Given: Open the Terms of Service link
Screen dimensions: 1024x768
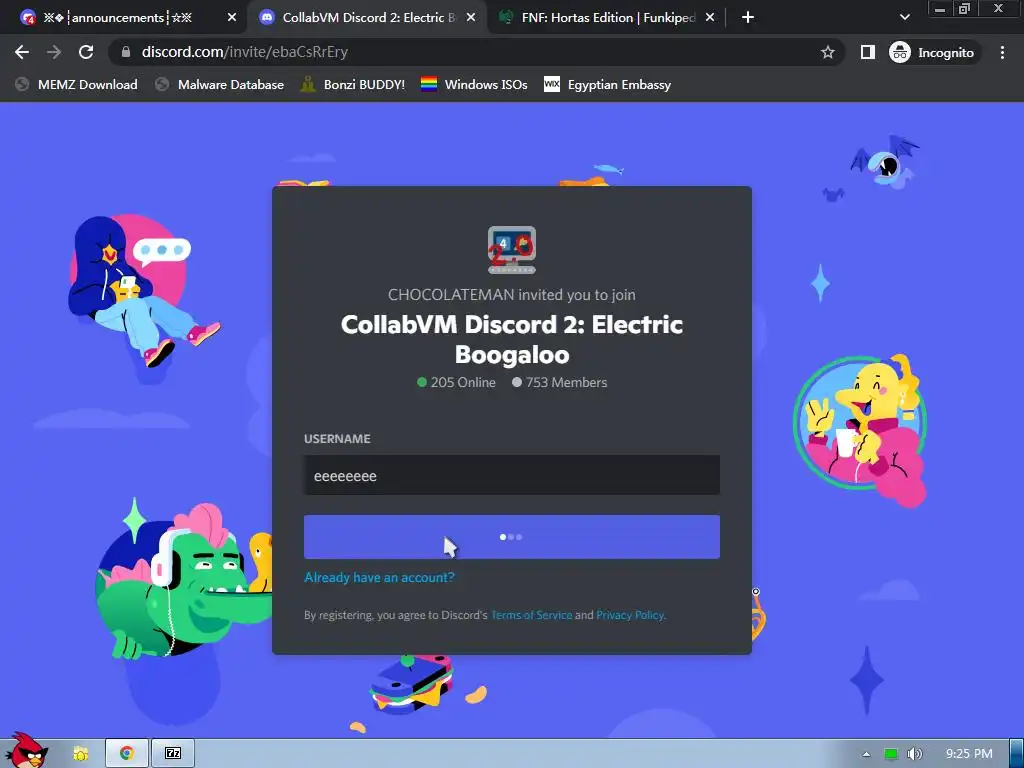Looking at the screenshot, I should tap(531, 615).
